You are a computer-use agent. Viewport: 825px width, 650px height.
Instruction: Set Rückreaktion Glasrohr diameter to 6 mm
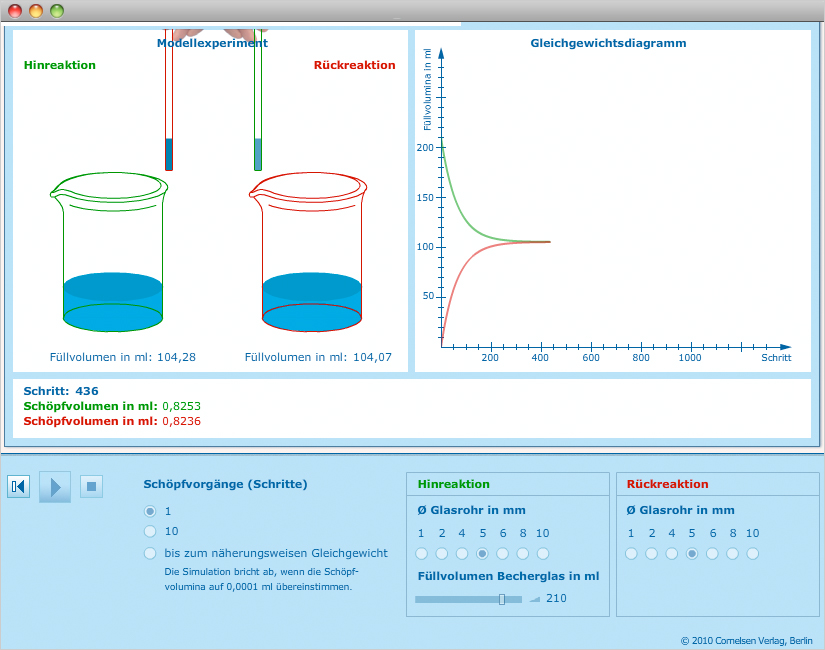pyautogui.click(x=712, y=553)
